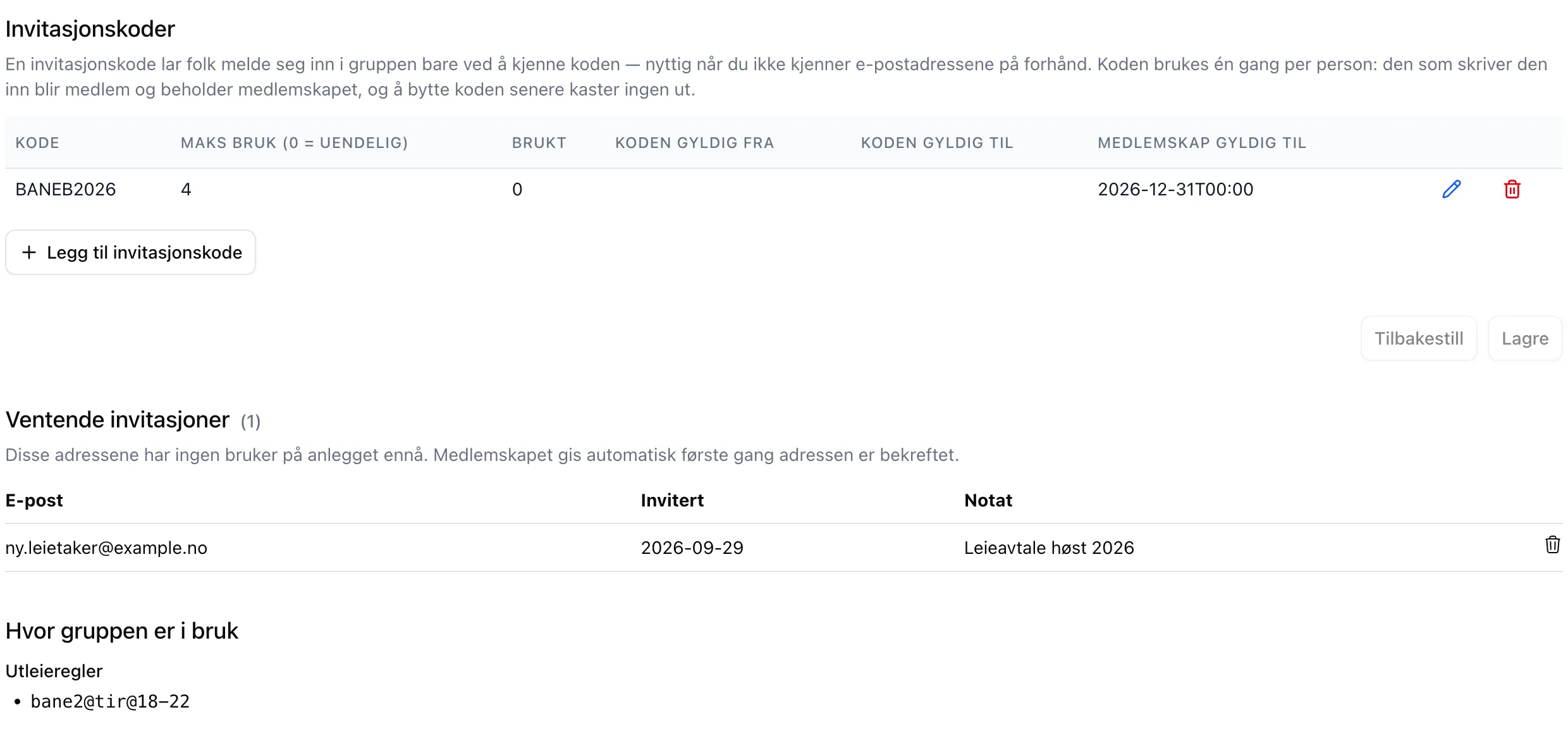This screenshot has height=736, width=1568.
Task: Click the email ny.leietaker@example.no
Action: coord(106,548)
